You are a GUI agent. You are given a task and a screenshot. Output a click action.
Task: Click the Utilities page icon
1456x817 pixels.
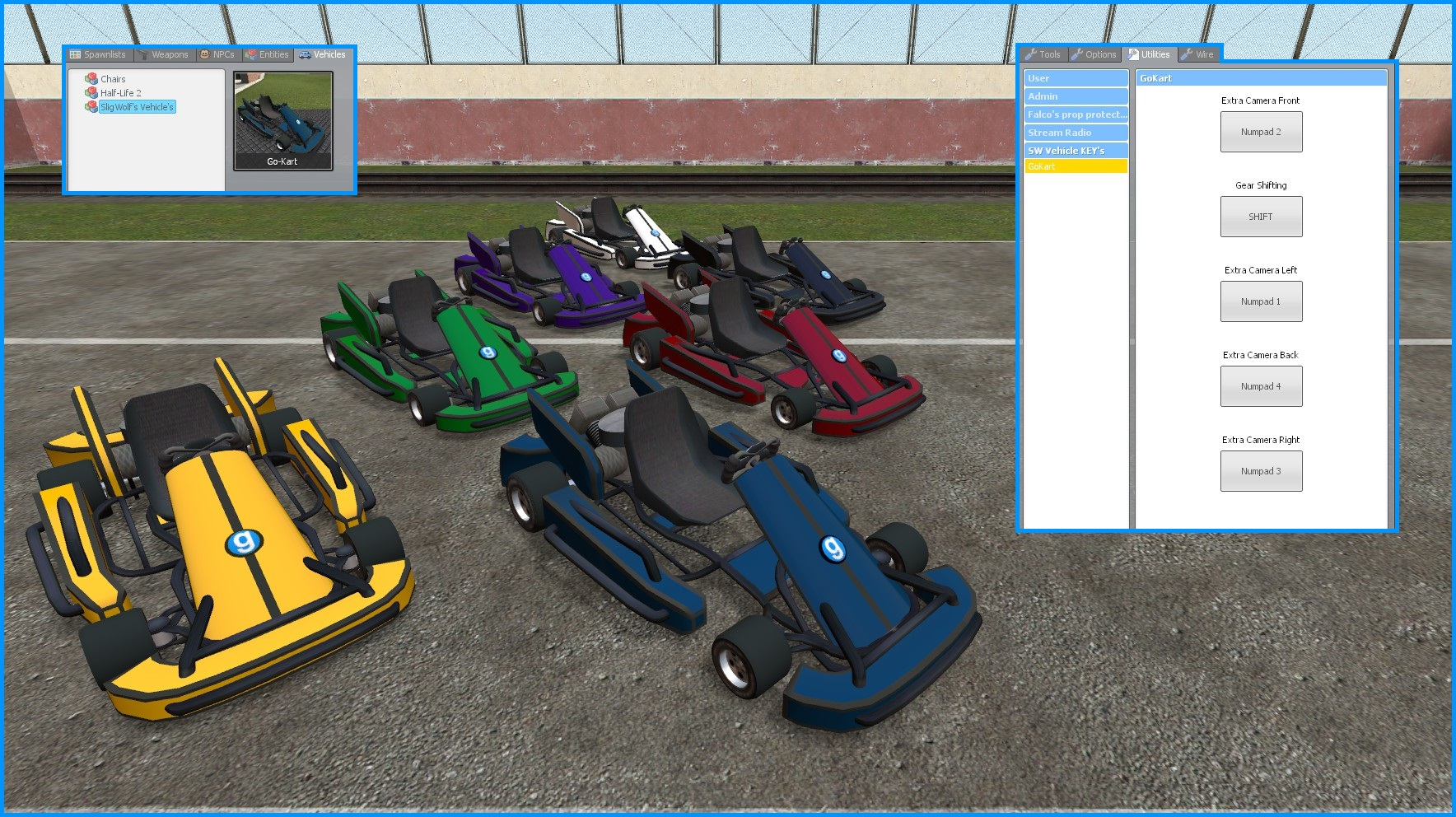click(x=1133, y=55)
